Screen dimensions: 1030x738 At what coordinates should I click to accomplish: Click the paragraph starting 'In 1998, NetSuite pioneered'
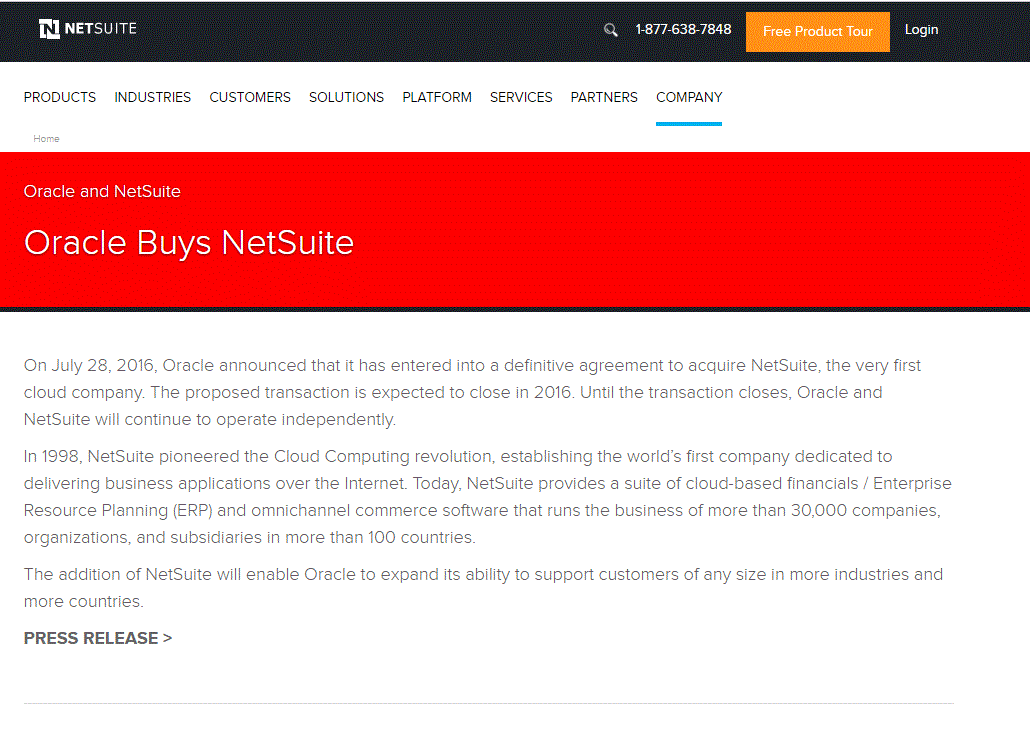tap(488, 497)
